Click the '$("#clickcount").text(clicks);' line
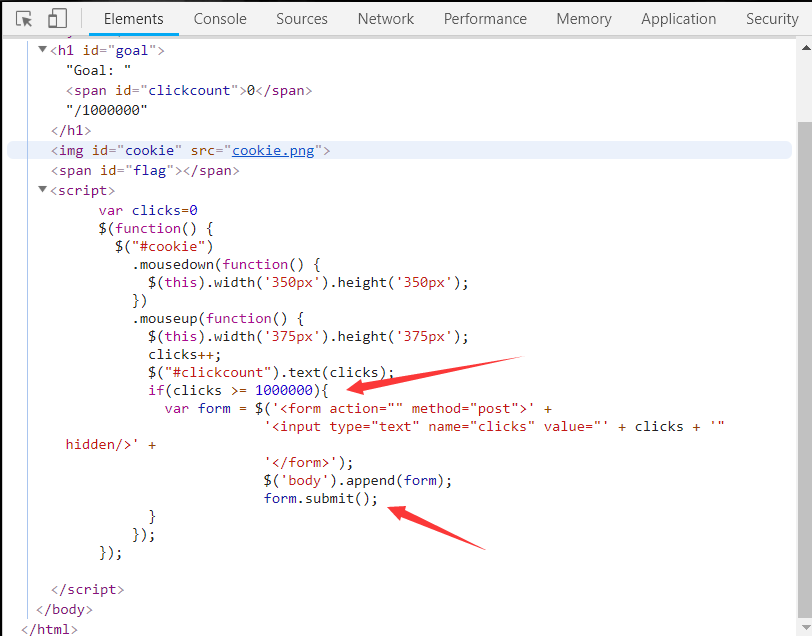812x636 pixels. [x=271, y=372]
